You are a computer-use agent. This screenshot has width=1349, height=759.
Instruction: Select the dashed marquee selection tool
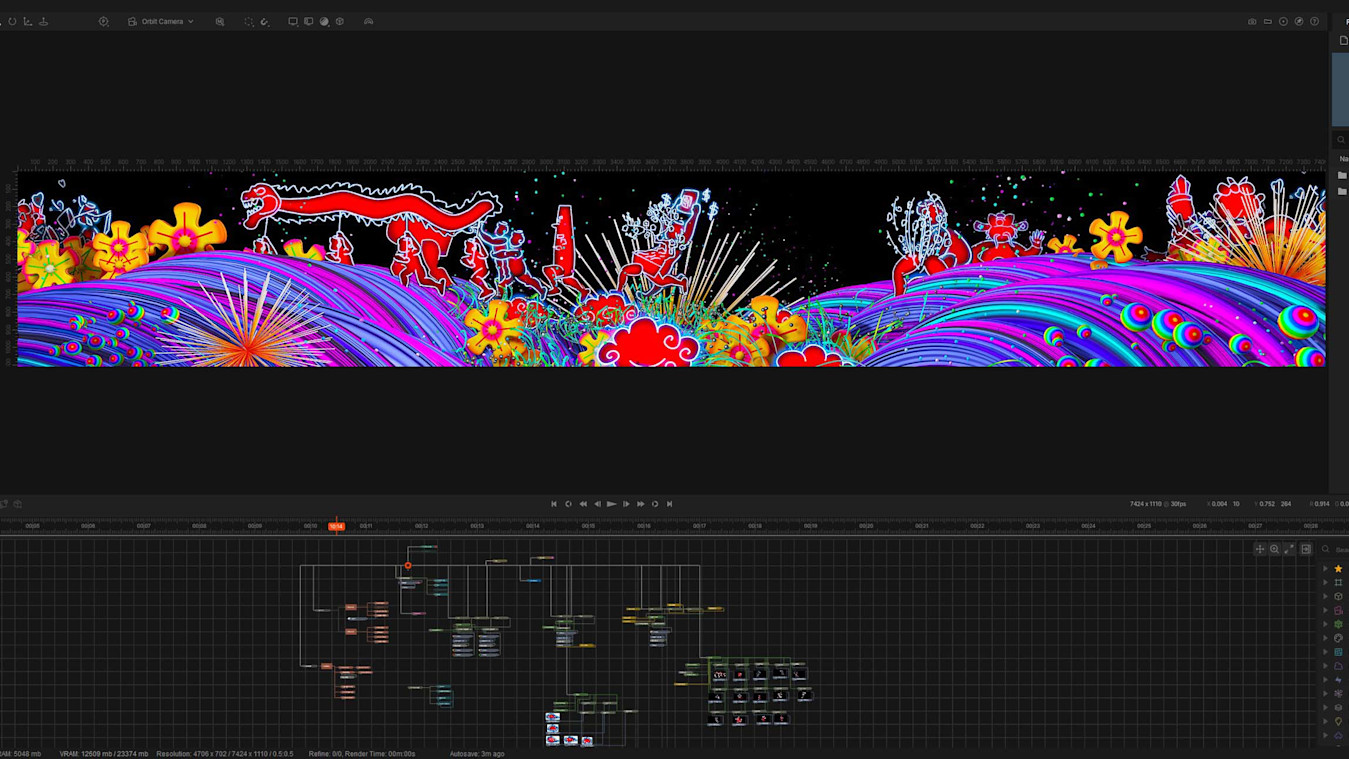pyautogui.click(x=249, y=21)
